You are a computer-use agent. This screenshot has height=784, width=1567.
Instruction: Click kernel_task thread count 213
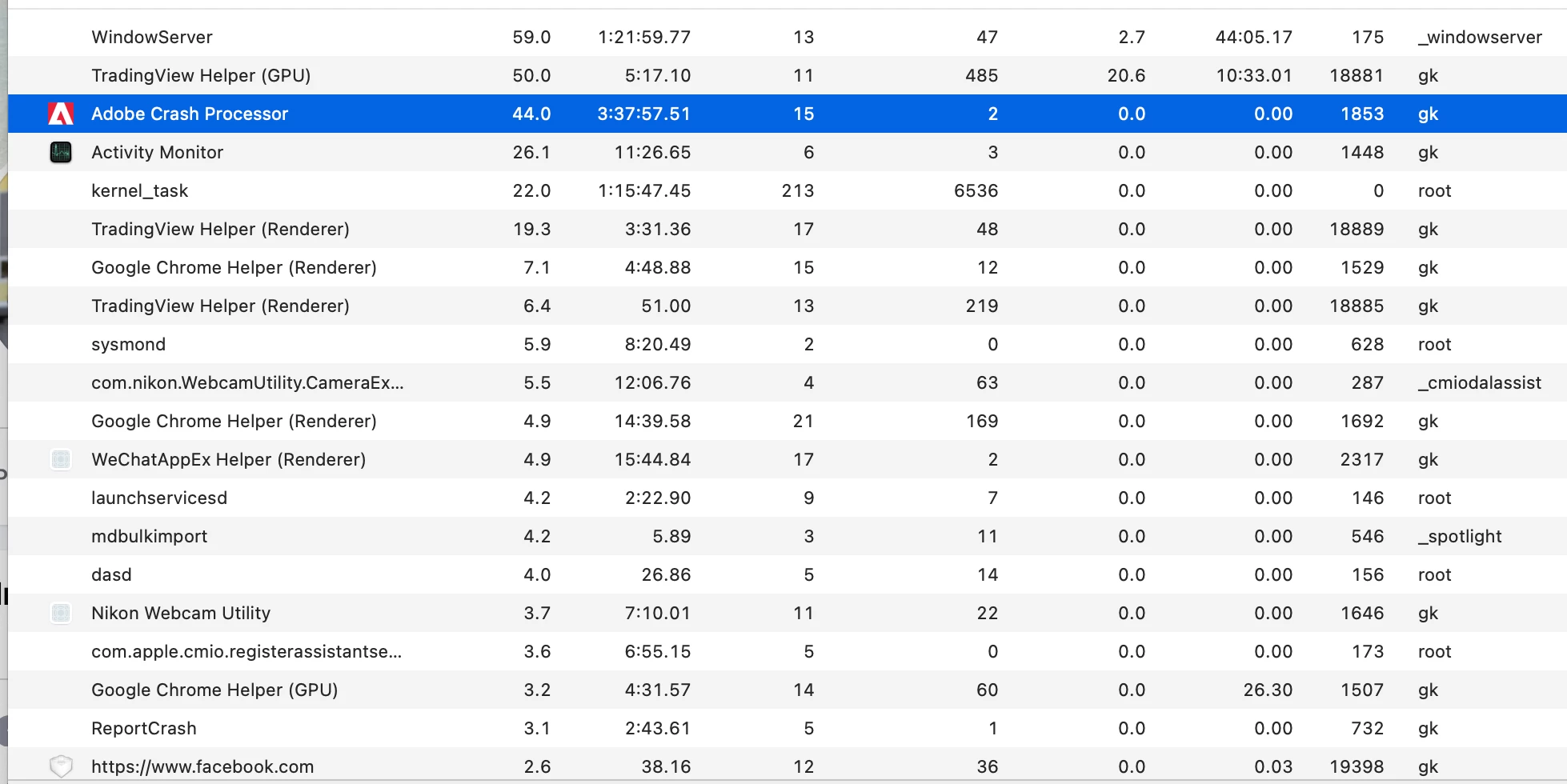[x=797, y=190]
